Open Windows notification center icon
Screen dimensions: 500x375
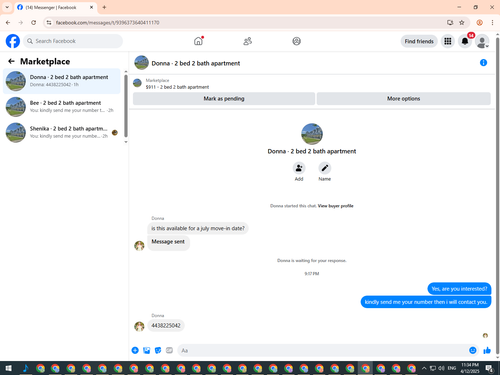point(489,368)
